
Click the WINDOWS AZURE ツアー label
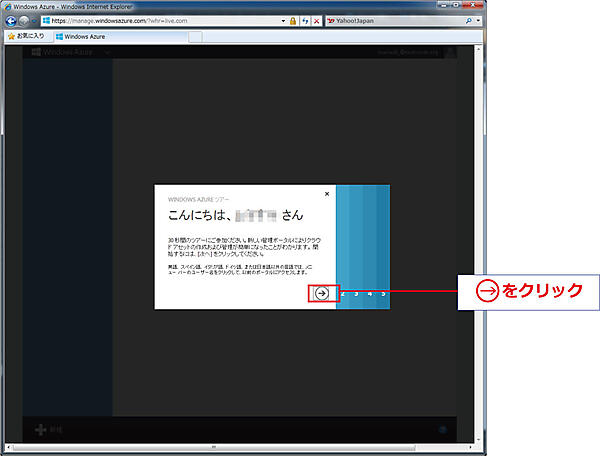198,199
